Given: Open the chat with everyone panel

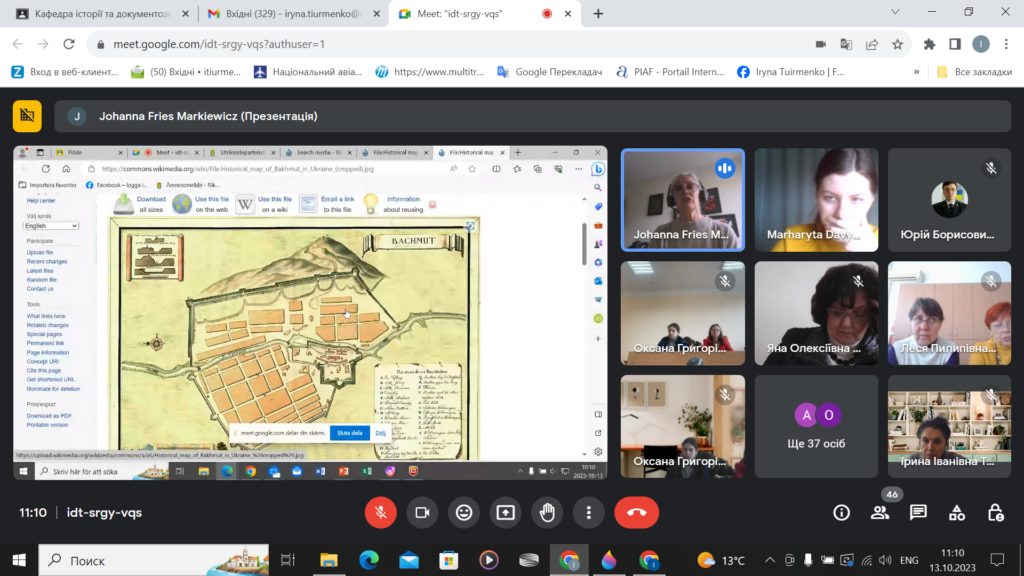Looking at the screenshot, I should click(918, 512).
